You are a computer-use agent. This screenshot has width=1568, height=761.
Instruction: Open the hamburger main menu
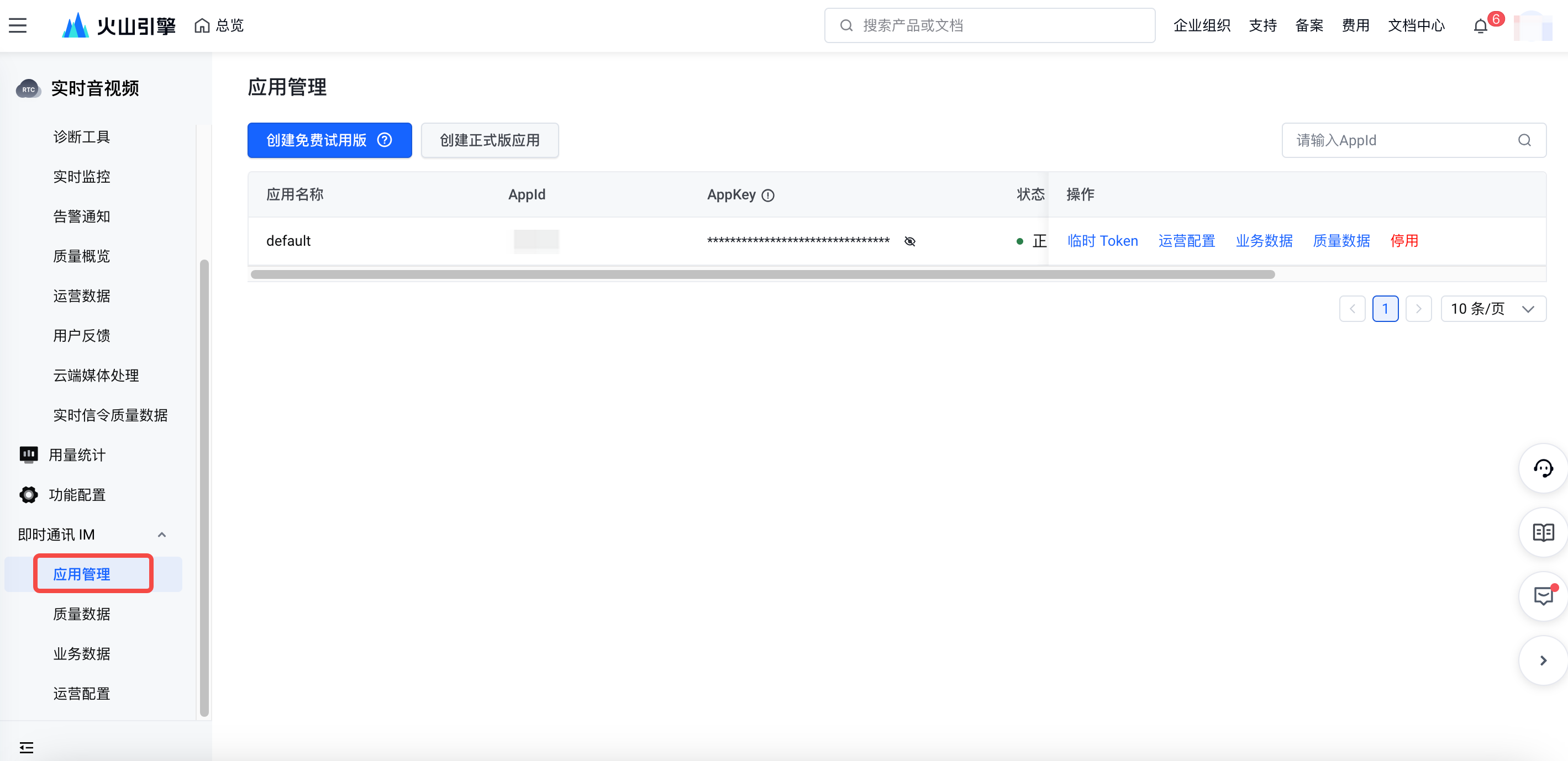tap(18, 25)
